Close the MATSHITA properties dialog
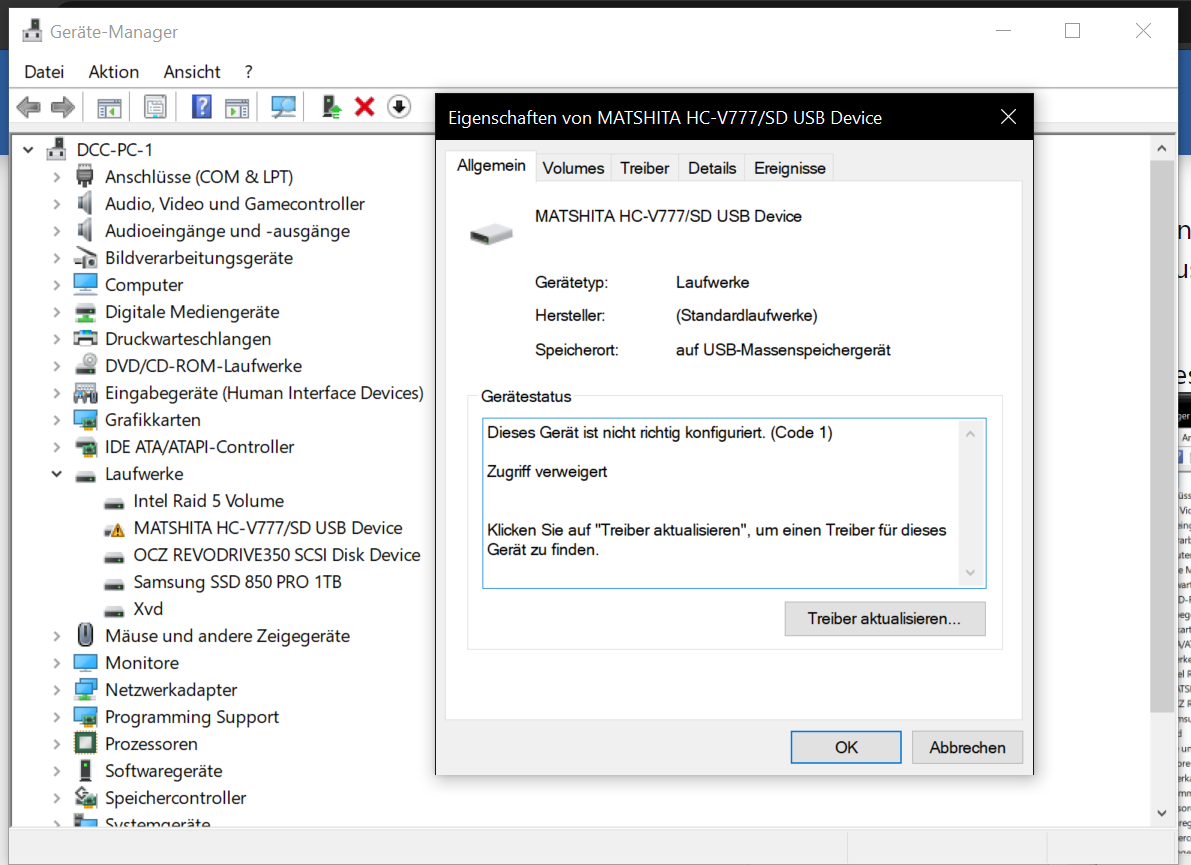Viewport: 1191px width, 865px height. click(x=1008, y=117)
